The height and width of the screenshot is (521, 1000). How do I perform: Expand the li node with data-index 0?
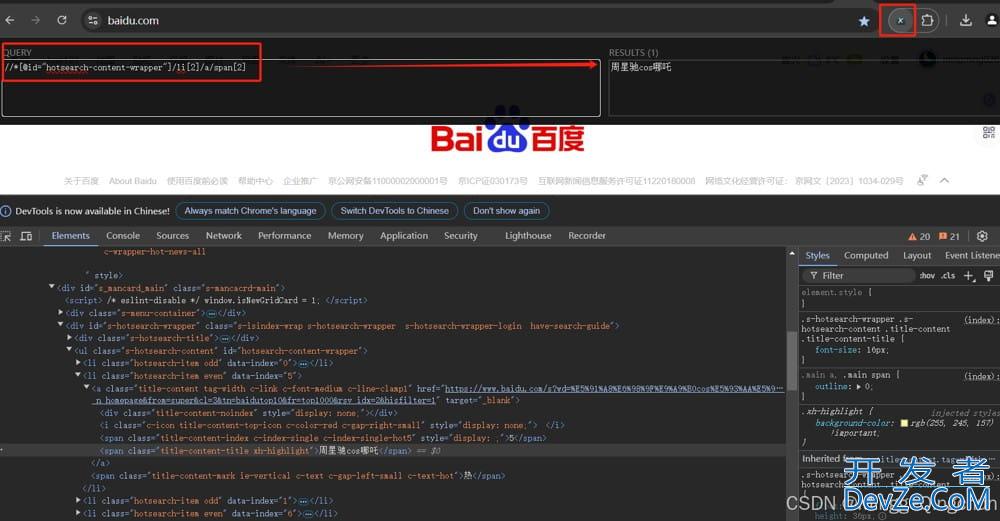78,363
